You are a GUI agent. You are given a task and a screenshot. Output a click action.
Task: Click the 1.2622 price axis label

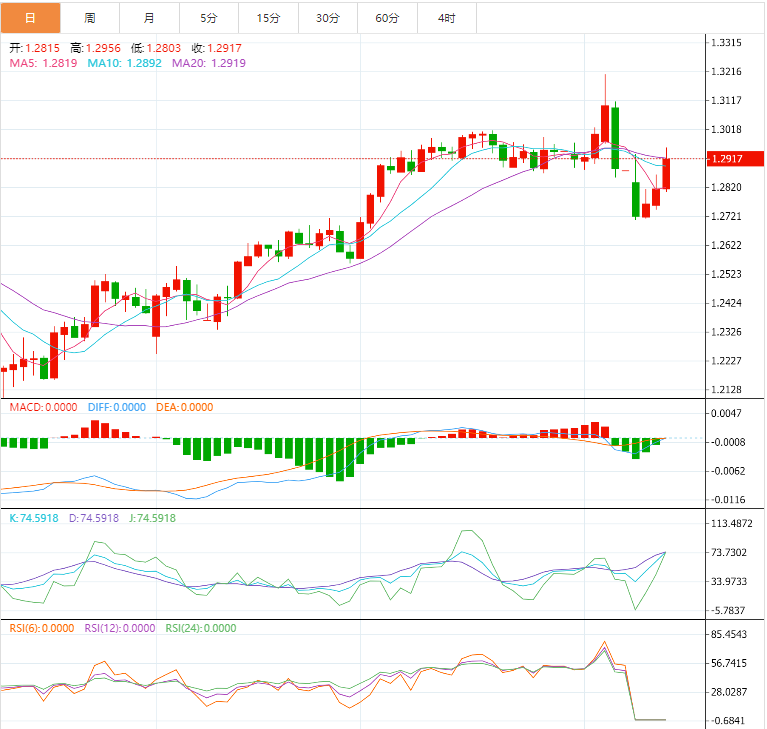726,245
